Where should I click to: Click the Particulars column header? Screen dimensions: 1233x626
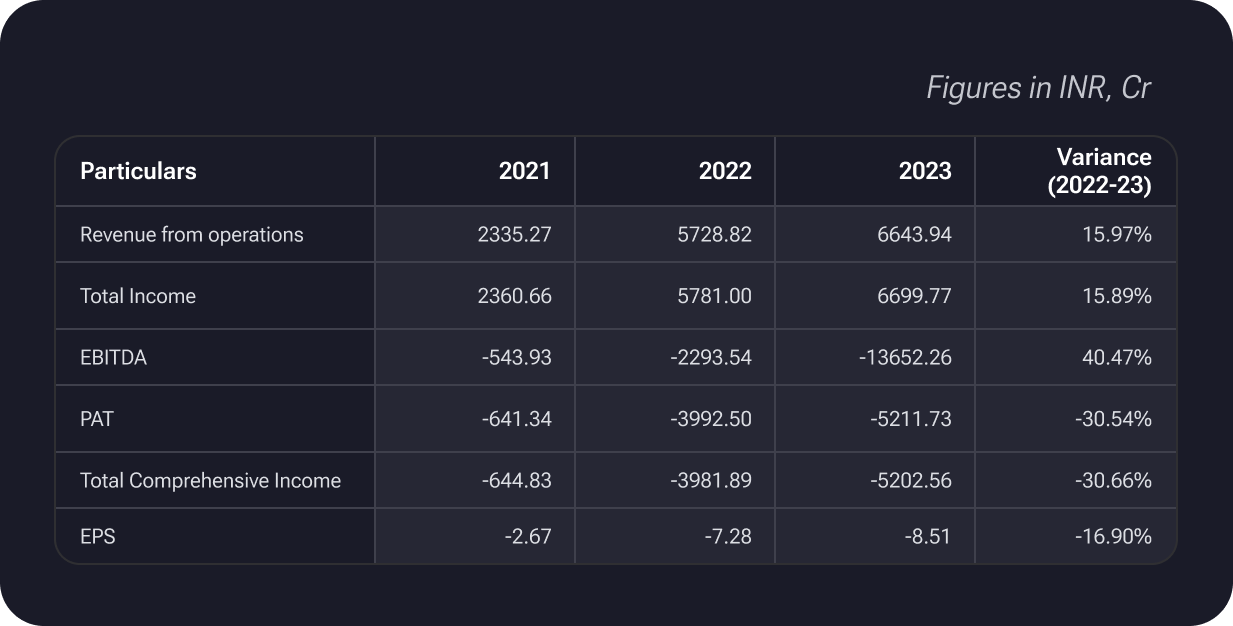(x=138, y=171)
